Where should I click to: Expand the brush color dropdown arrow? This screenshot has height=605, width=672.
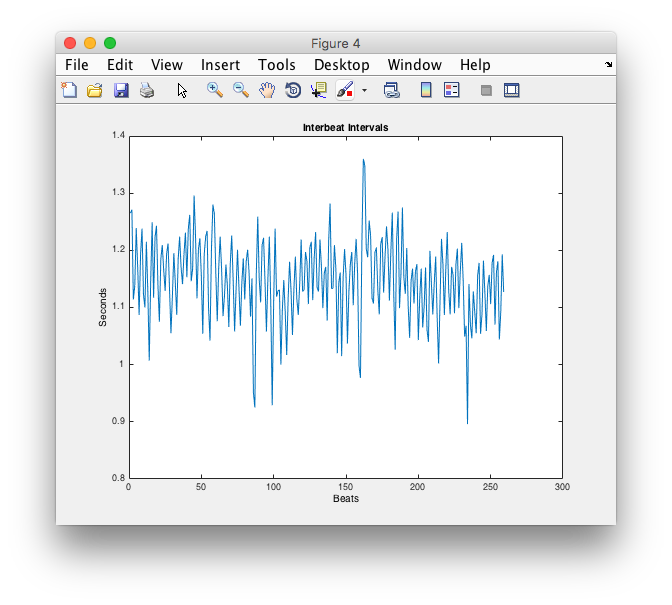pyautogui.click(x=364, y=90)
